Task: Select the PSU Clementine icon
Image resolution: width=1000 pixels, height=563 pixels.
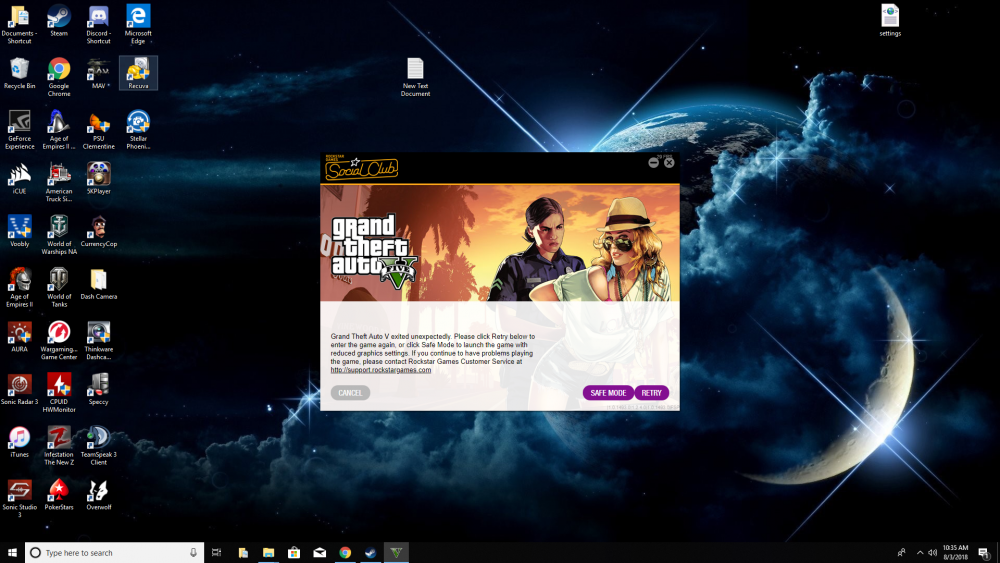Action: click(98, 129)
